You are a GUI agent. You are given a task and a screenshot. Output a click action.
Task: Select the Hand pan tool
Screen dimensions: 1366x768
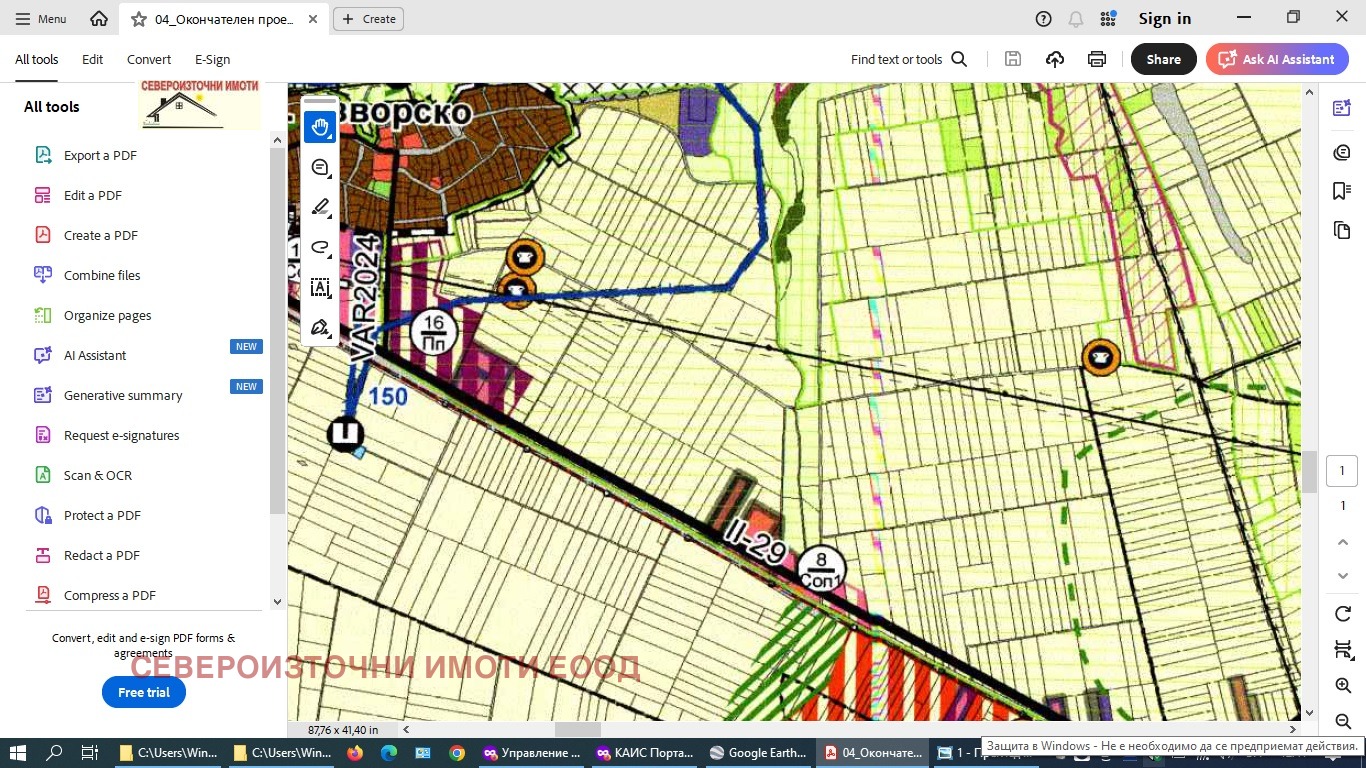[320, 127]
